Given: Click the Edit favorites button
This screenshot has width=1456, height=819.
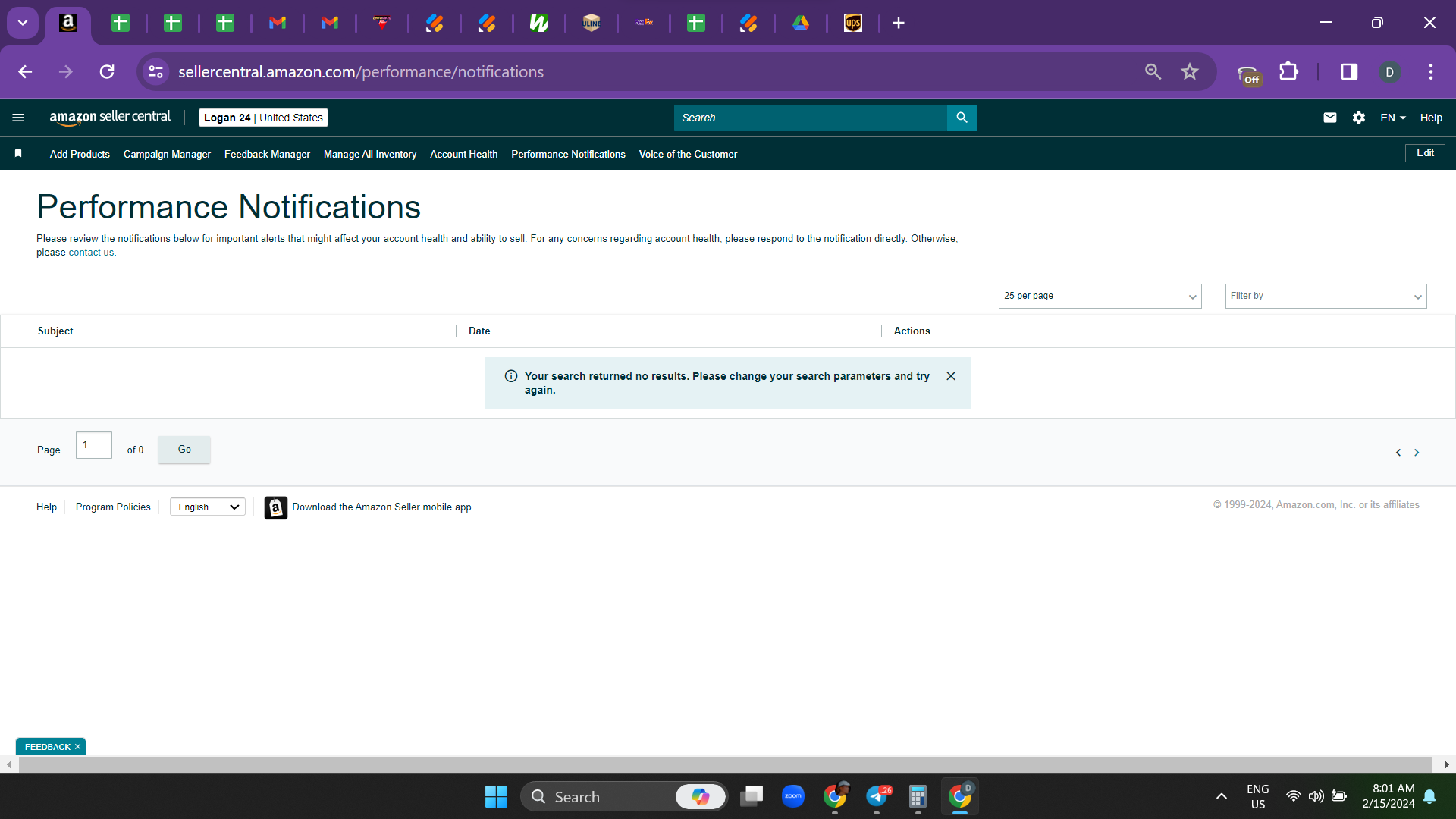Looking at the screenshot, I should click(1425, 152).
